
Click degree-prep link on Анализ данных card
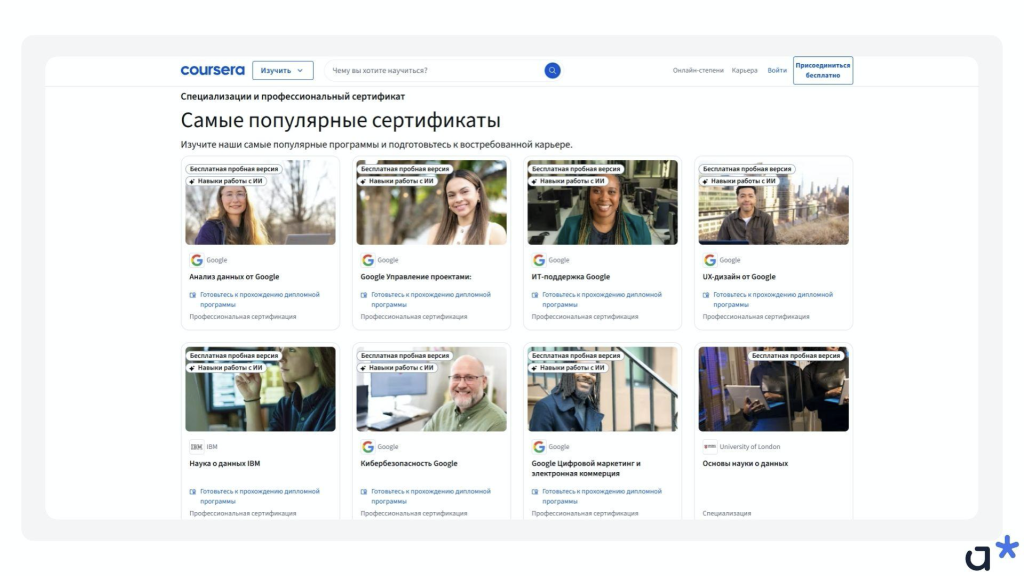(260, 299)
